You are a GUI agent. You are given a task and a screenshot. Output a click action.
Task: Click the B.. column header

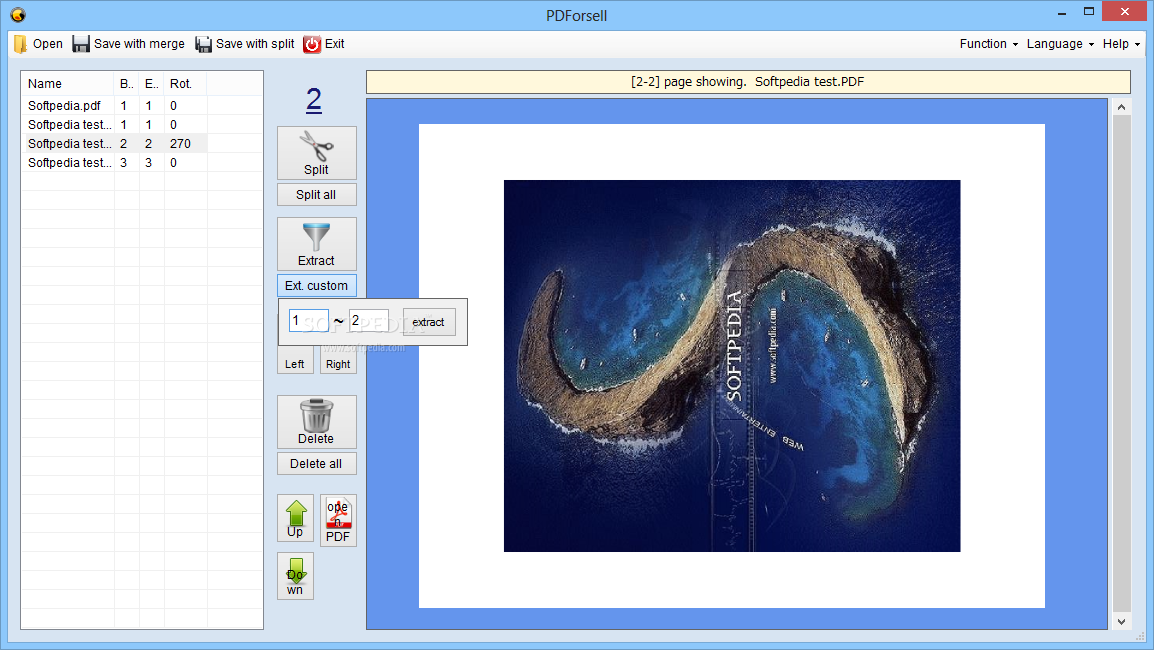tap(127, 84)
